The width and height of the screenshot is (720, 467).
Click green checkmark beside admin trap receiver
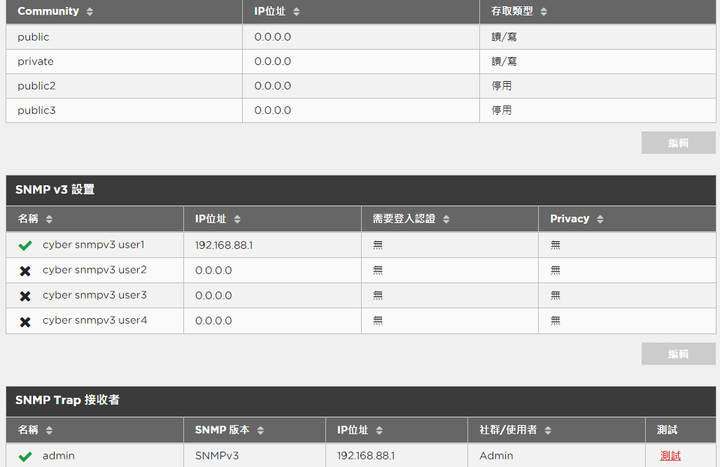(x=25, y=456)
